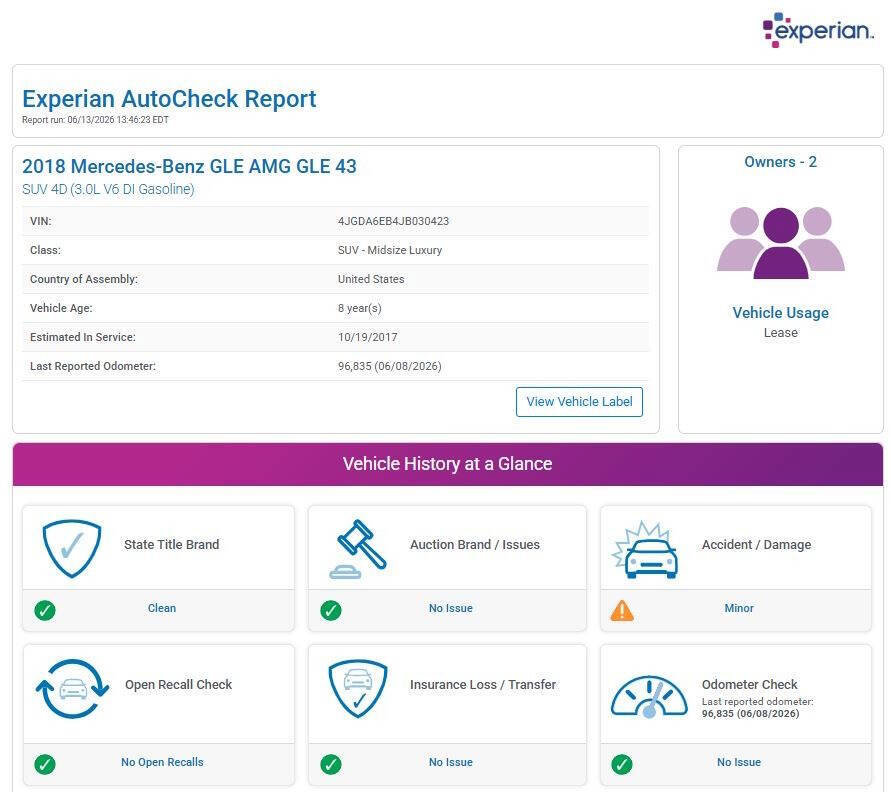Viewport: 891px width, 792px height.
Task: Click the Country of Assembly label
Action: pyautogui.click(x=84, y=279)
